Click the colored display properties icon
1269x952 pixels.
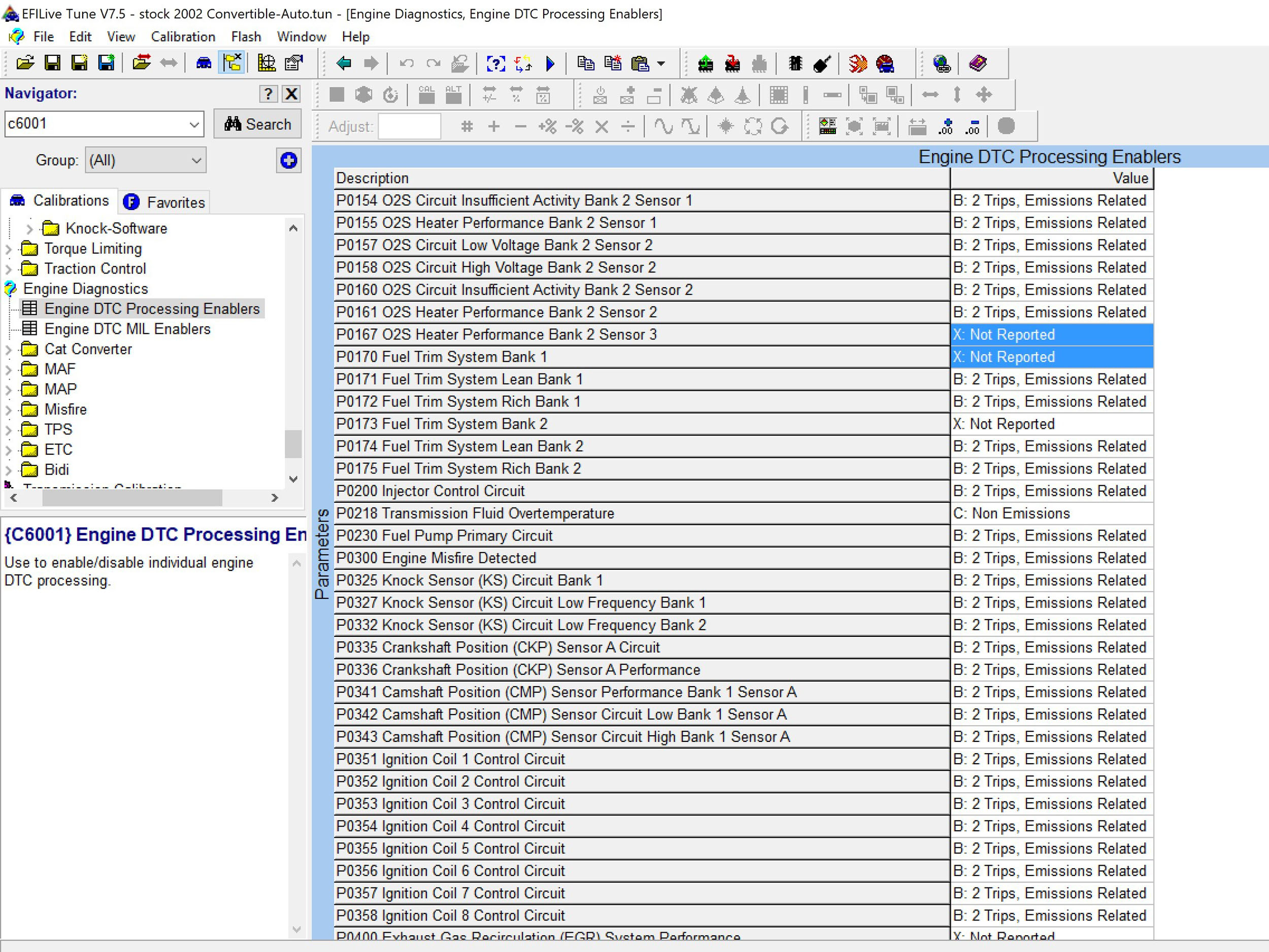(x=827, y=126)
